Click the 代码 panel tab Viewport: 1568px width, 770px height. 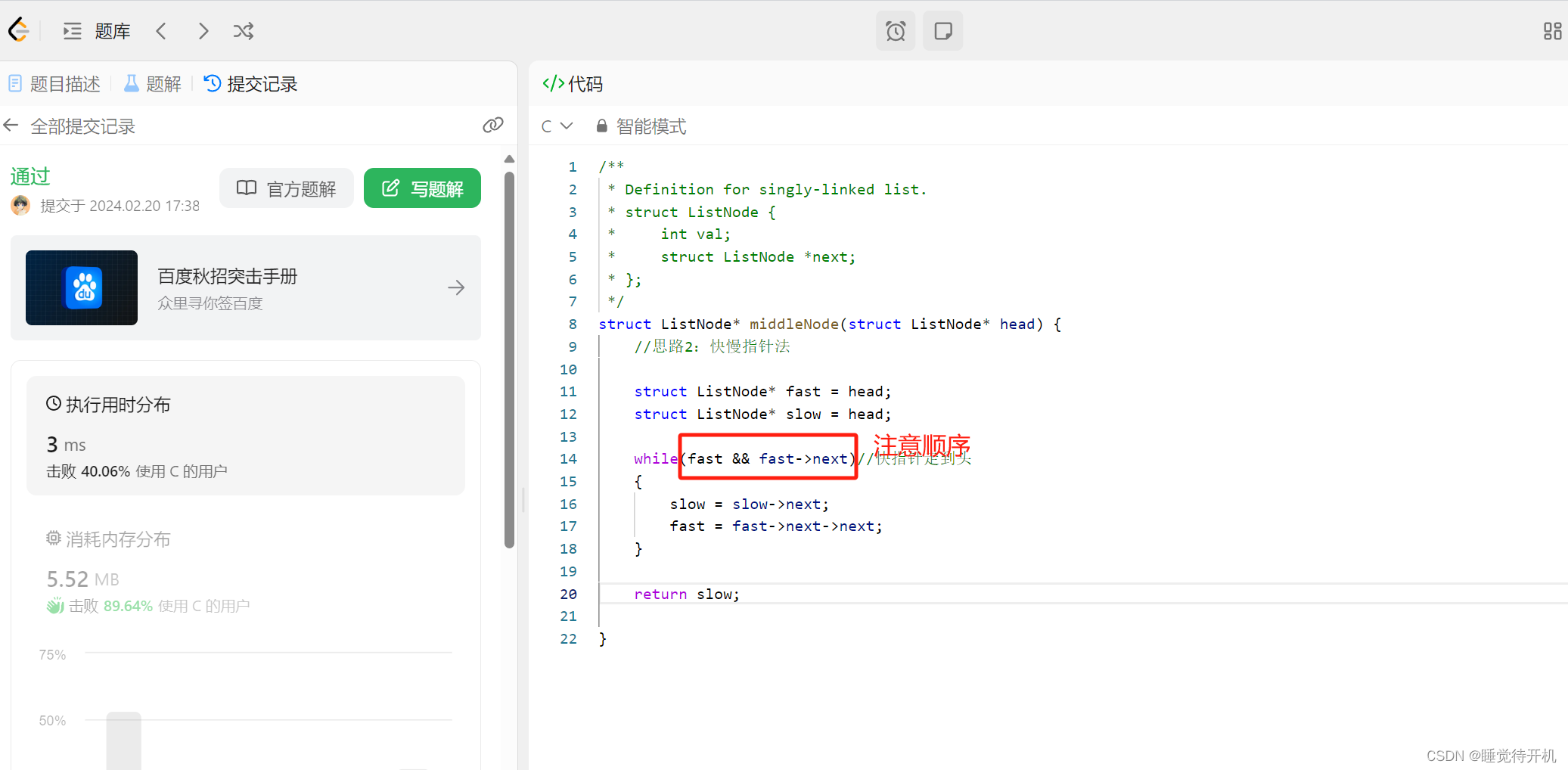coord(573,84)
